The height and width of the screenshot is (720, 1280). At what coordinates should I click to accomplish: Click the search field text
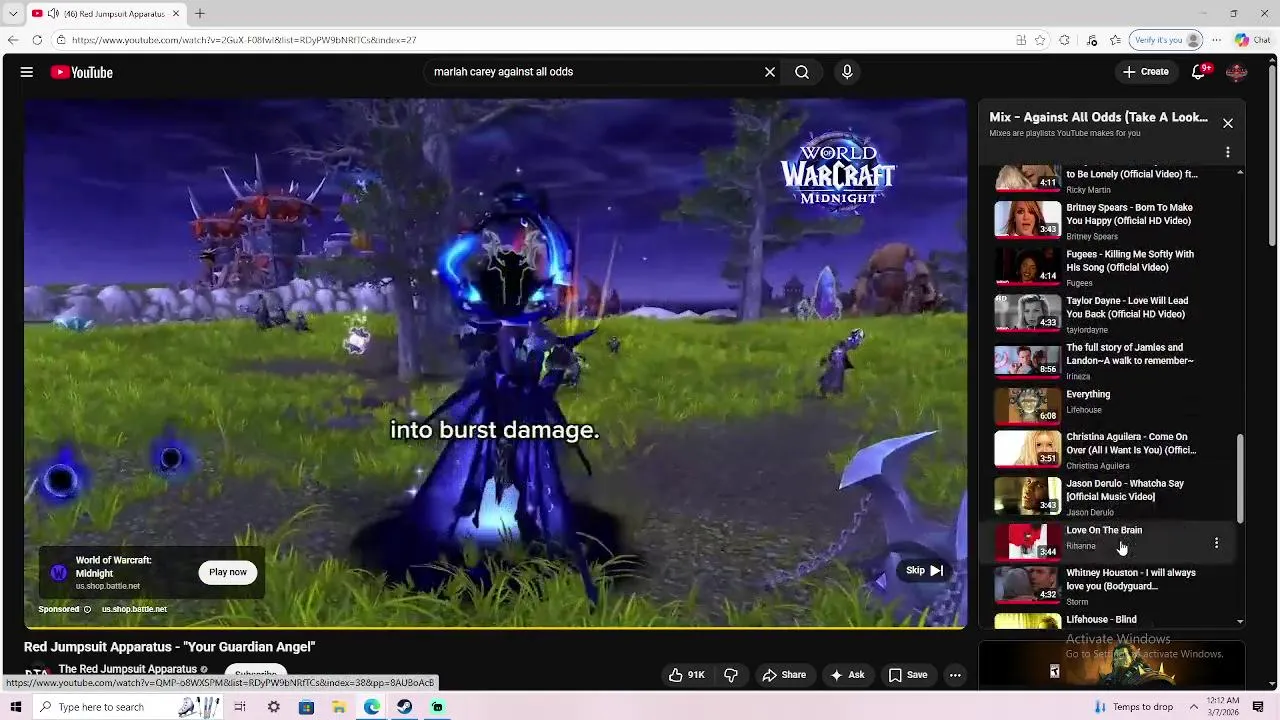[503, 72]
